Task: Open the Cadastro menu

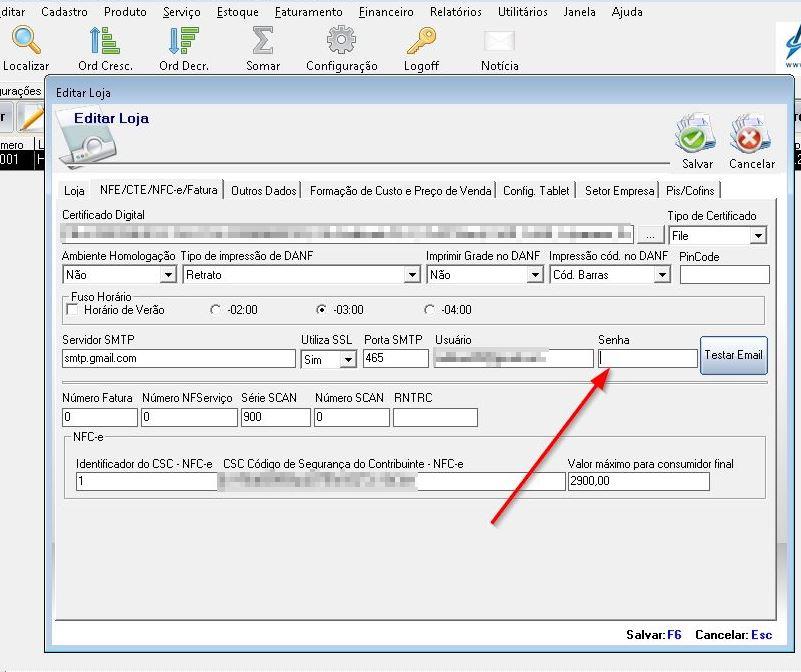Action: click(x=64, y=11)
